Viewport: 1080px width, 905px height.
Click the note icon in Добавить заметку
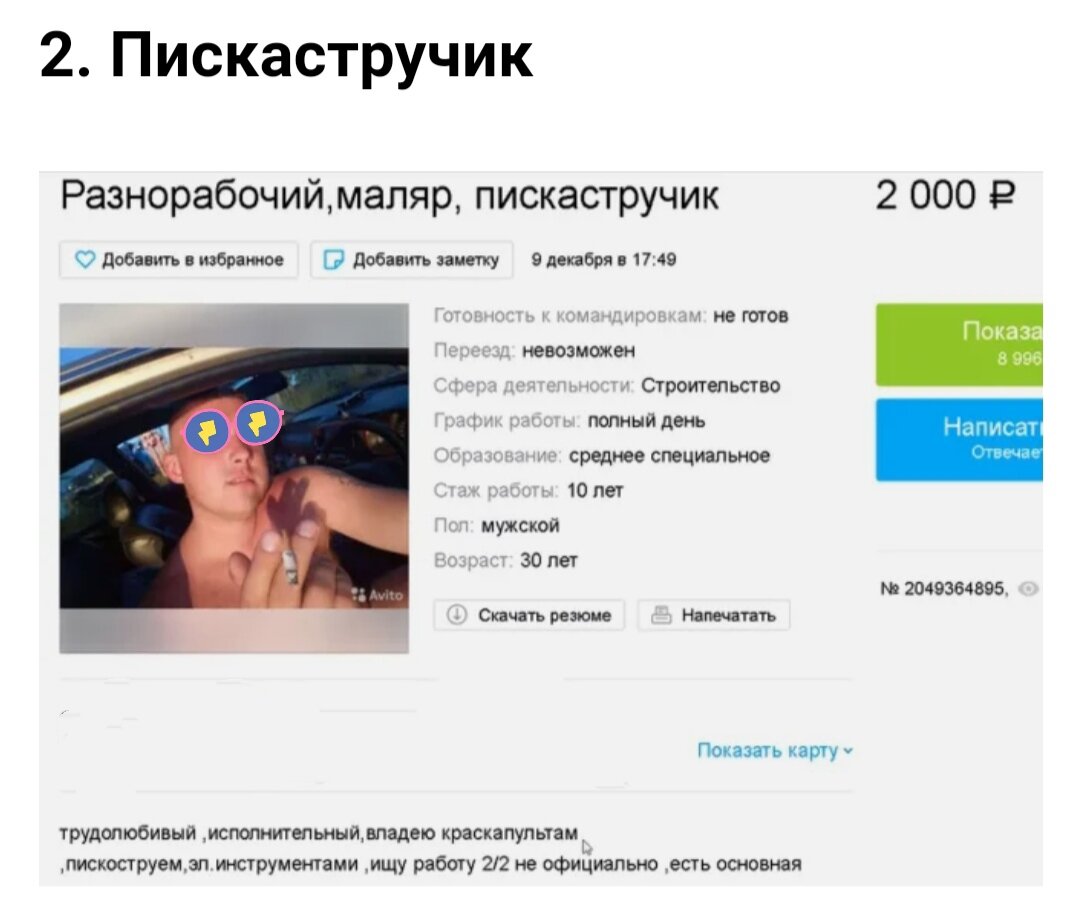[x=333, y=260]
